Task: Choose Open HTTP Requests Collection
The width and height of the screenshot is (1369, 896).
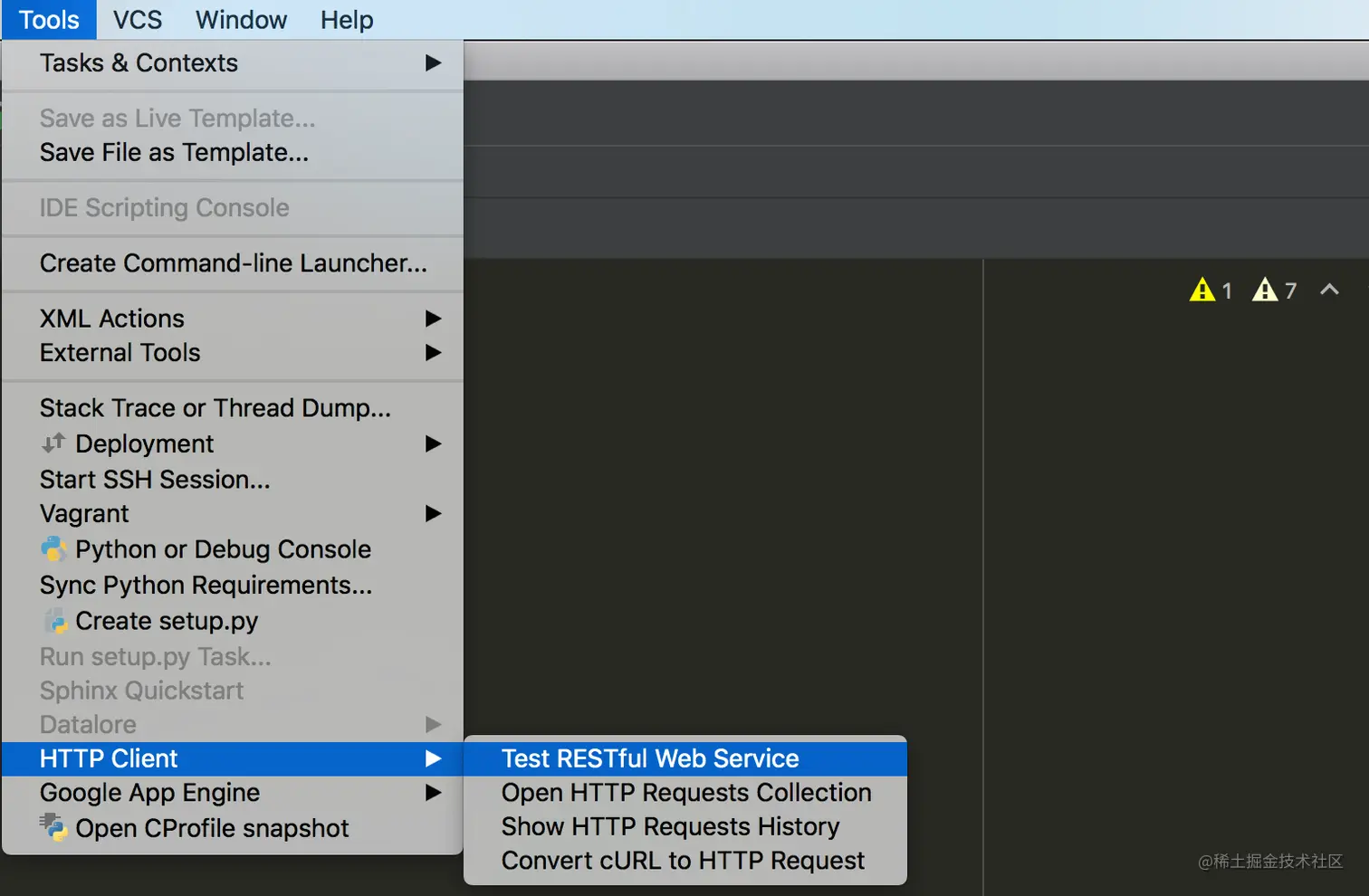Action: pos(685,793)
